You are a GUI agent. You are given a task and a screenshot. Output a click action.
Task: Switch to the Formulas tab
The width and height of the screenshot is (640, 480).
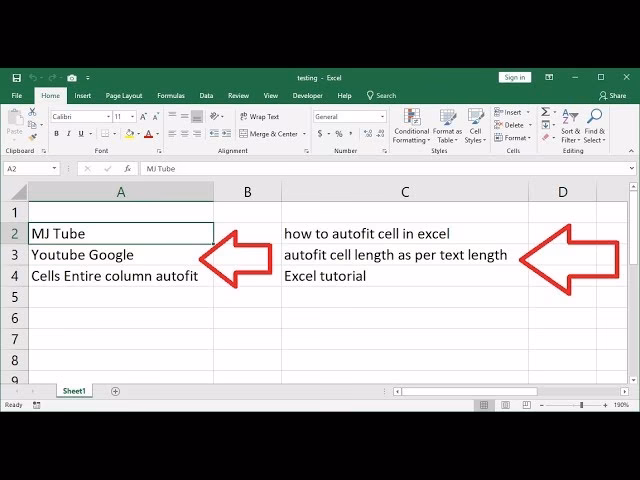pyautogui.click(x=170, y=96)
